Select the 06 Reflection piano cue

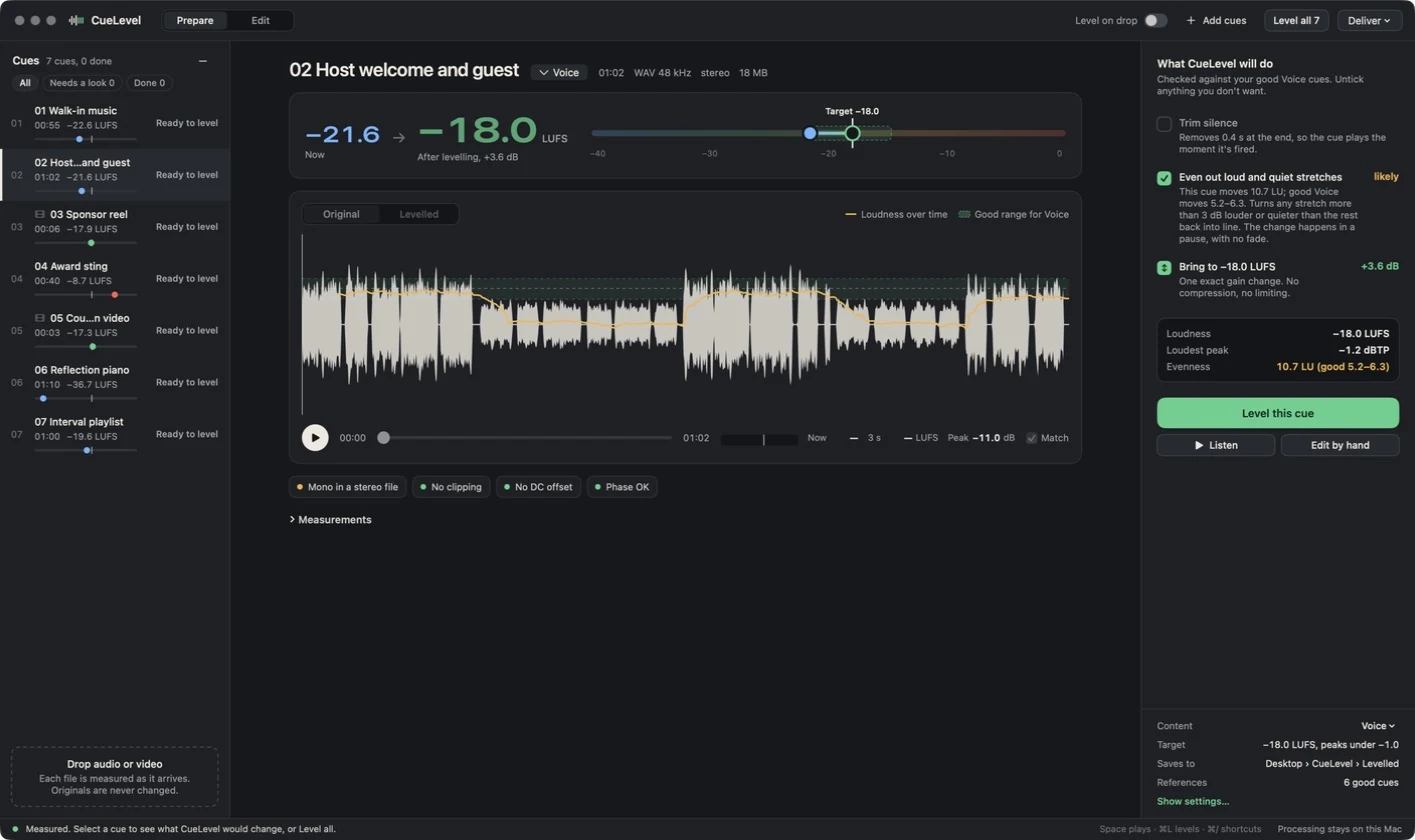click(115, 383)
